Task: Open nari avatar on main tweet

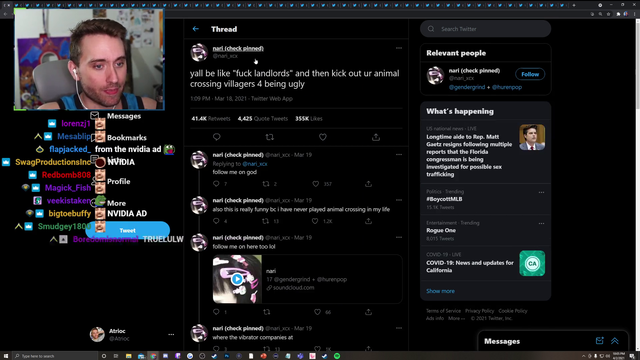Action: click(199, 52)
